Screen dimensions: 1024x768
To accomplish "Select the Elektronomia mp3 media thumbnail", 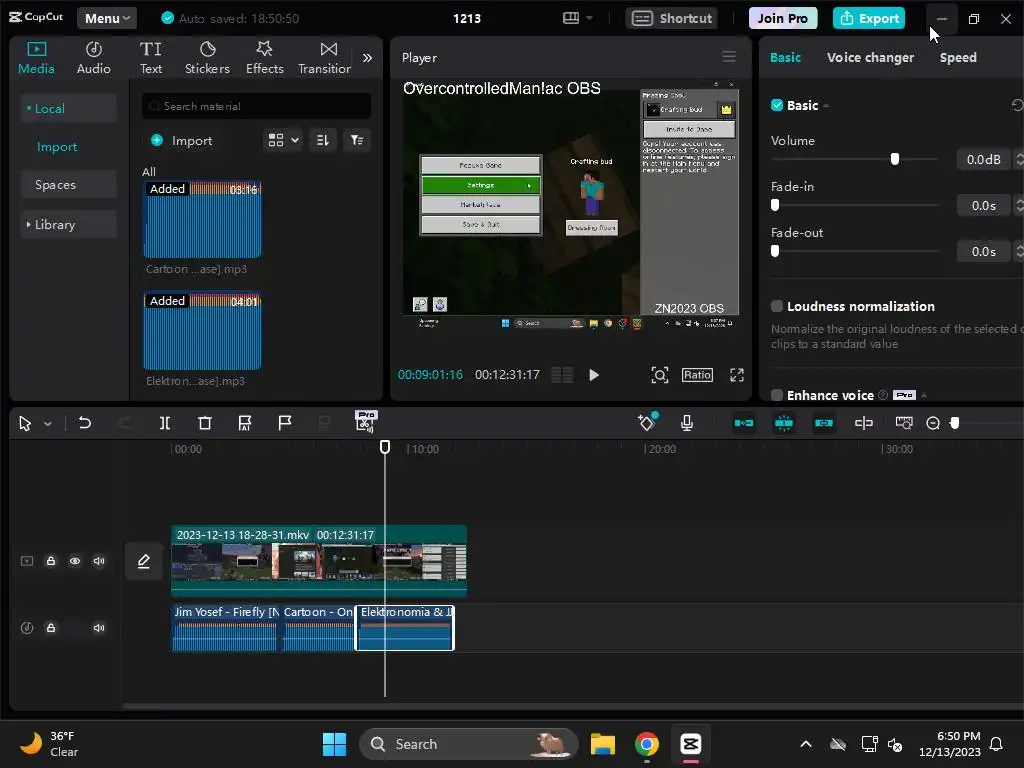I will pos(202,331).
